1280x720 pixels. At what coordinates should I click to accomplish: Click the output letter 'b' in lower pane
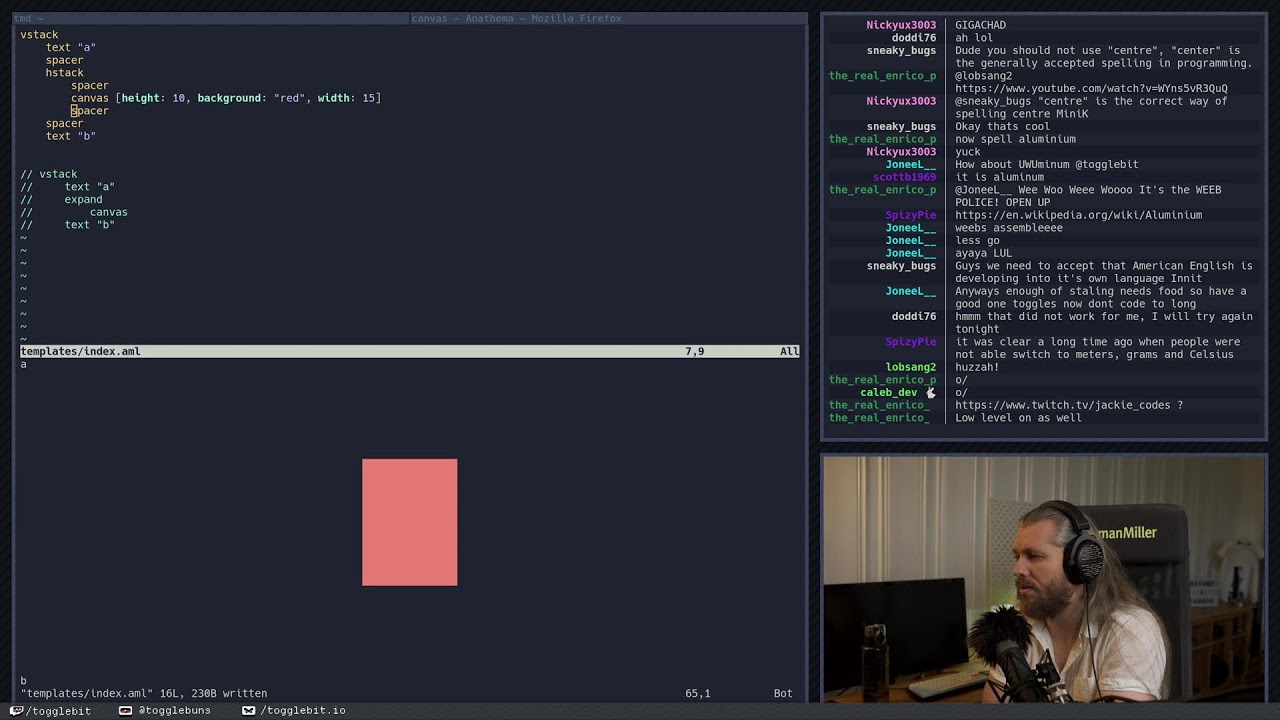click(23, 680)
